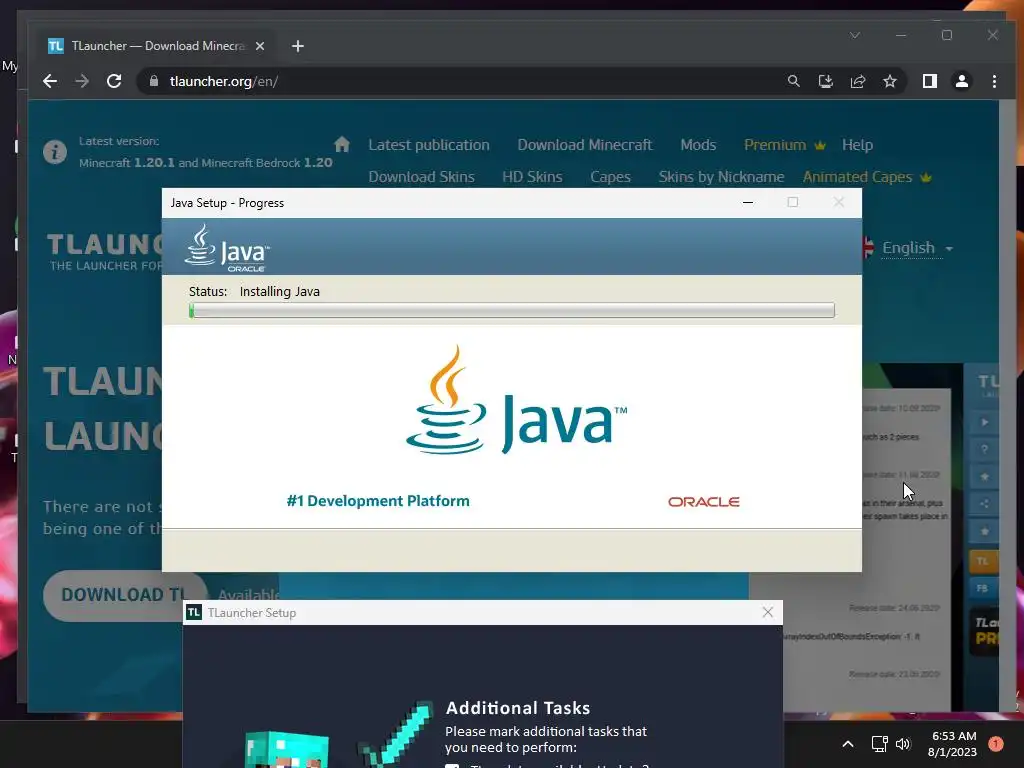This screenshot has height=768, width=1024.
Task: Open the Help menu item
Action: pyautogui.click(x=857, y=145)
